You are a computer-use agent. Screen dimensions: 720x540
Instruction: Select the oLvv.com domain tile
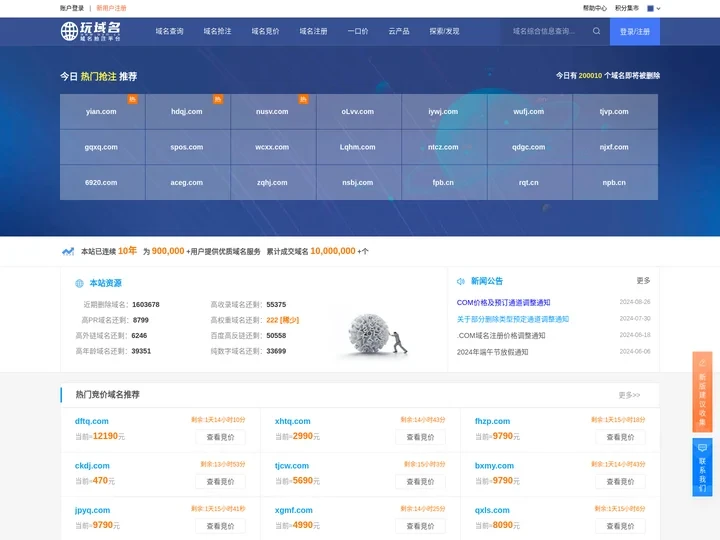click(358, 112)
